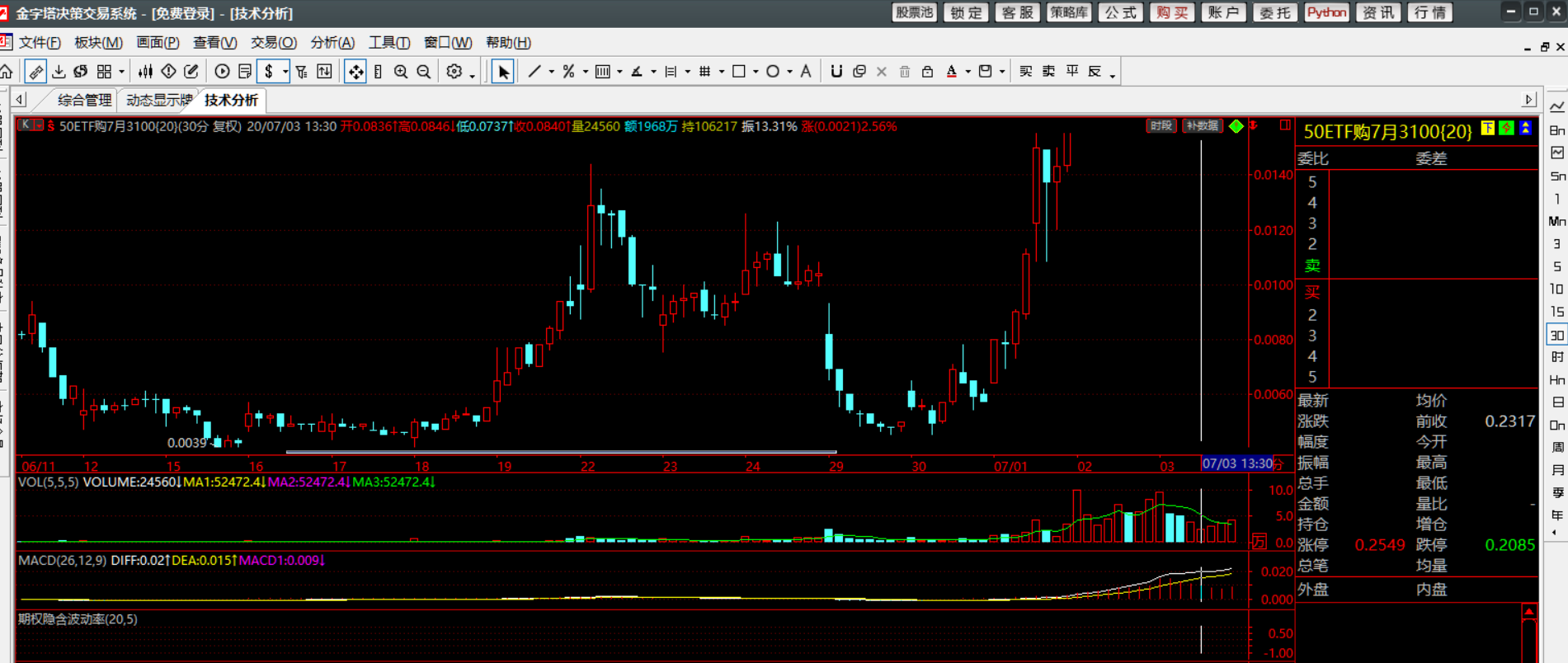The width and height of the screenshot is (1568, 663).
Task: Switch to the 综合管理 tab
Action: click(x=84, y=100)
